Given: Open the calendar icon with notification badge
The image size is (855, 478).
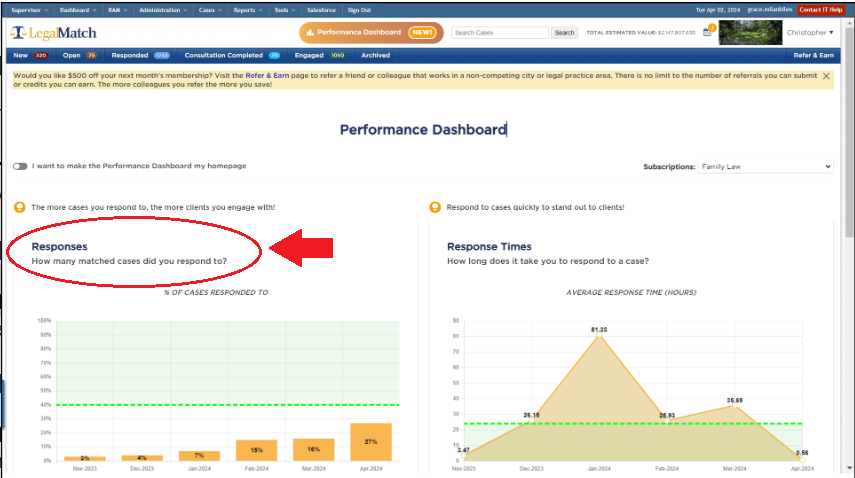Looking at the screenshot, I should pyautogui.click(x=707, y=32).
